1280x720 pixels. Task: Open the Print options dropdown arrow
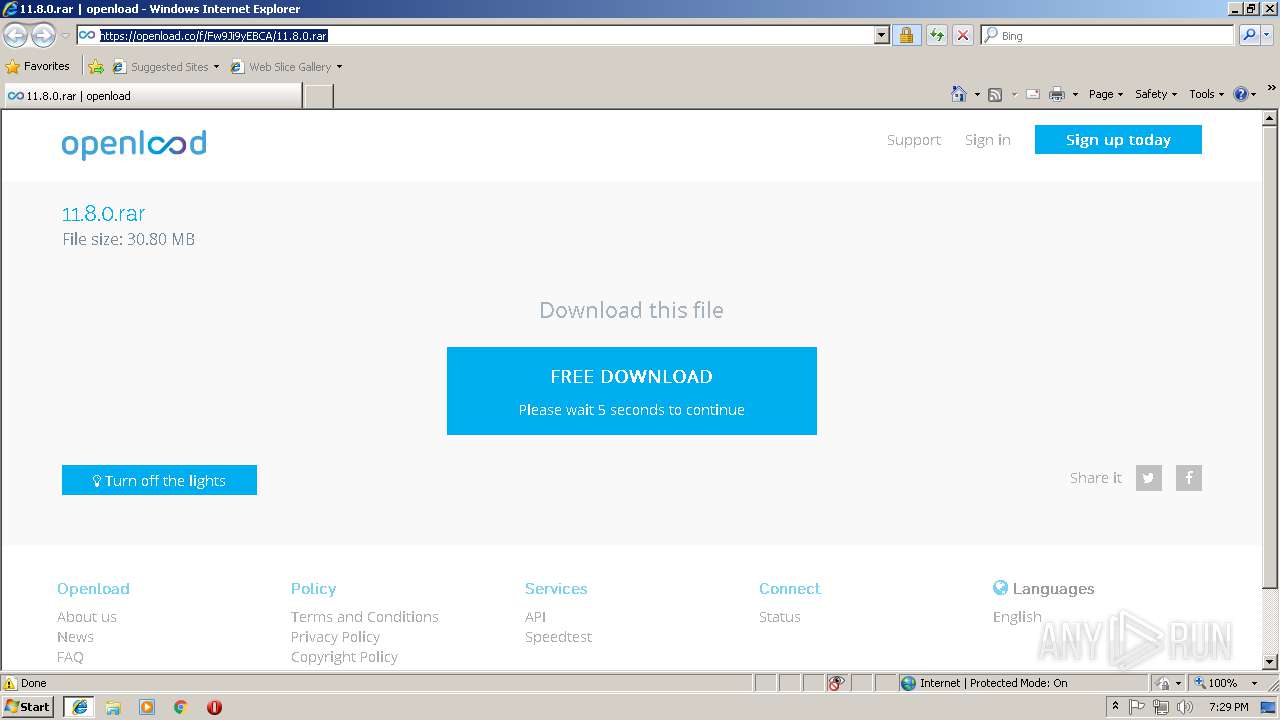[1075, 94]
